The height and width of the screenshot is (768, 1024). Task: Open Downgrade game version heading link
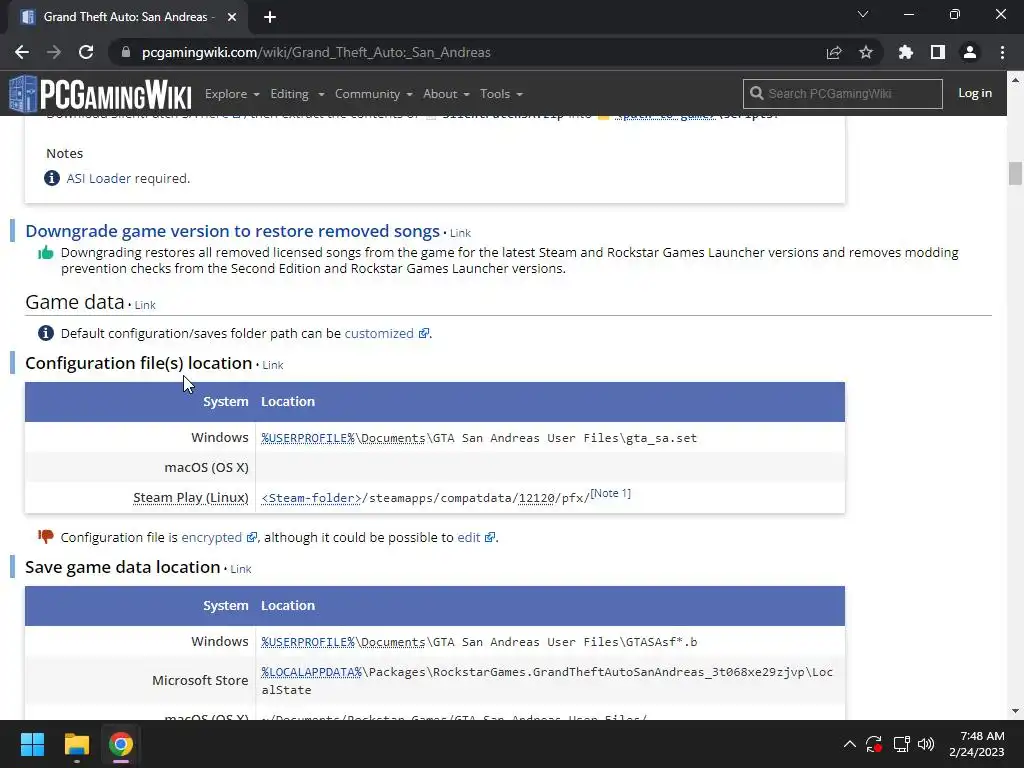[232, 231]
